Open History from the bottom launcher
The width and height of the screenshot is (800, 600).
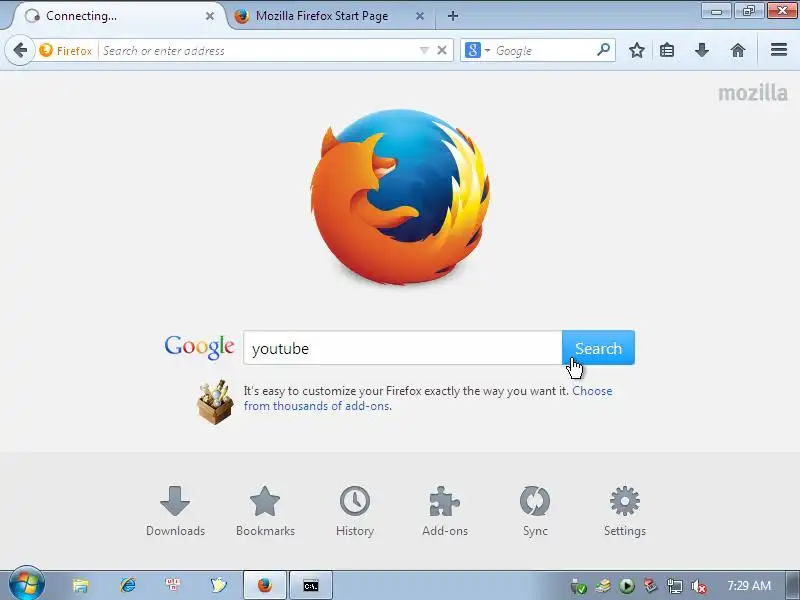click(x=355, y=511)
